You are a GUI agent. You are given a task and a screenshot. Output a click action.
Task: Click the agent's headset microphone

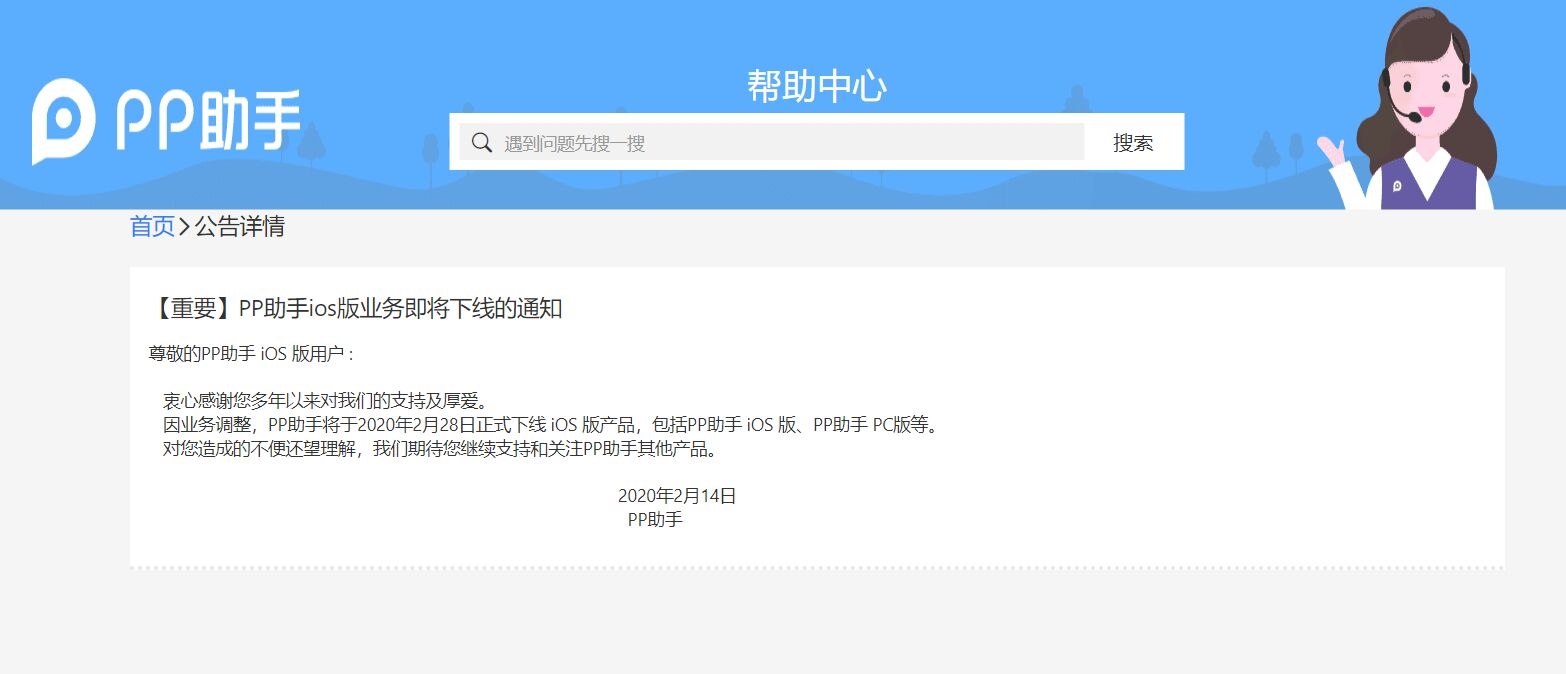[x=1411, y=118]
